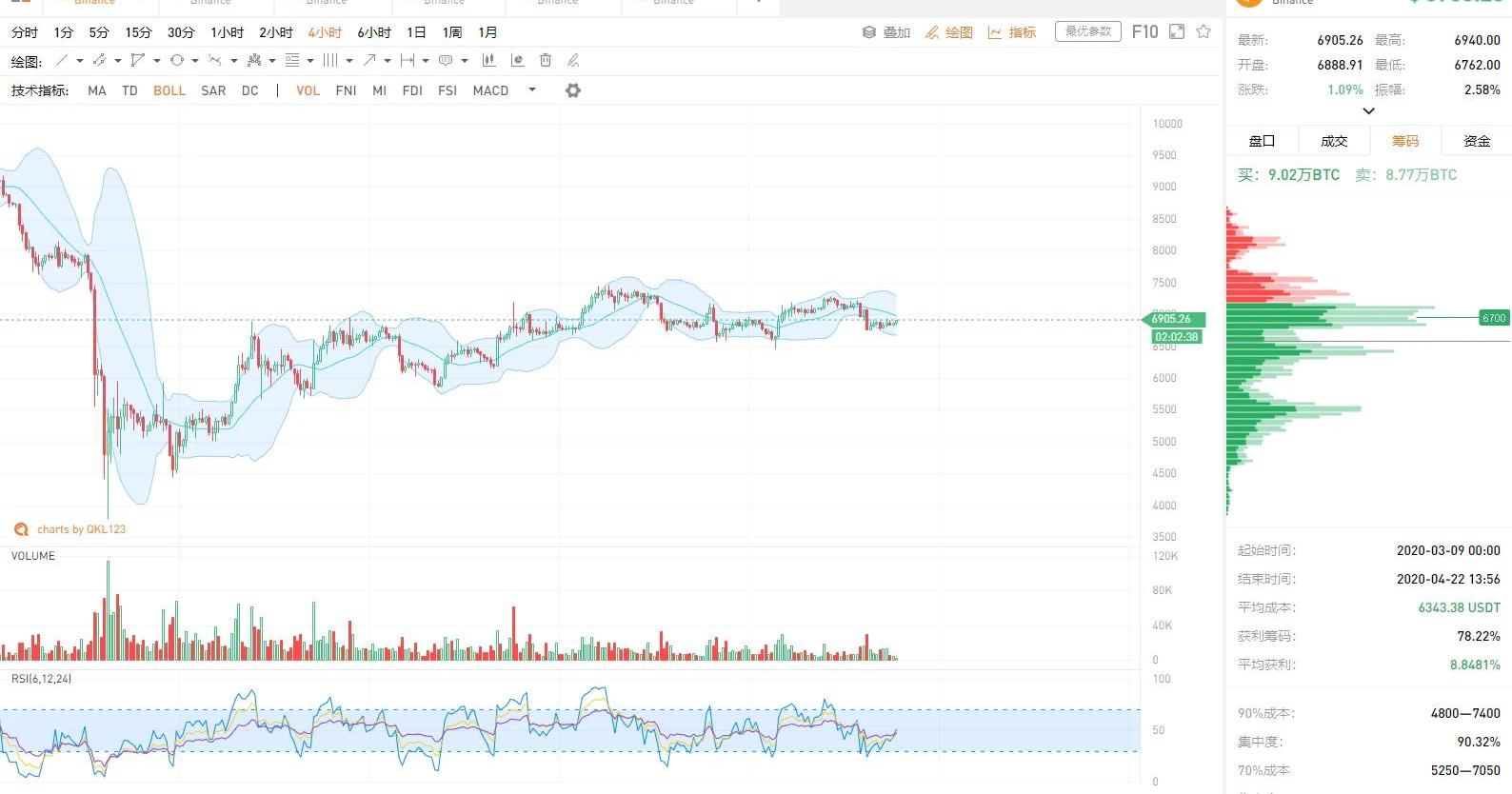Image resolution: width=1512 pixels, height=794 pixels.
Task: Click the 最优参数 button
Action: [1088, 31]
